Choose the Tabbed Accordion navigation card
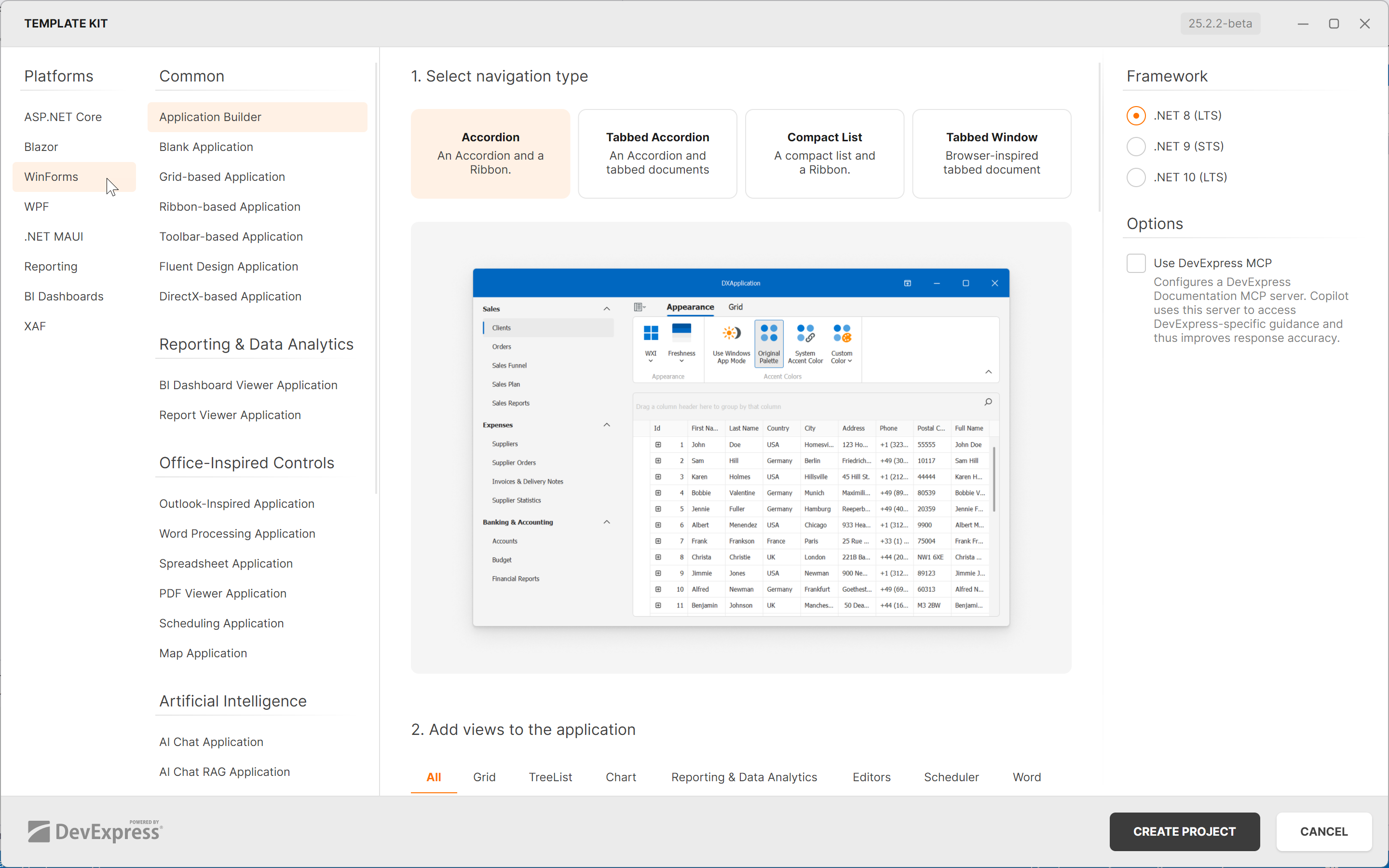Viewport: 1389px width, 868px height. (x=657, y=153)
